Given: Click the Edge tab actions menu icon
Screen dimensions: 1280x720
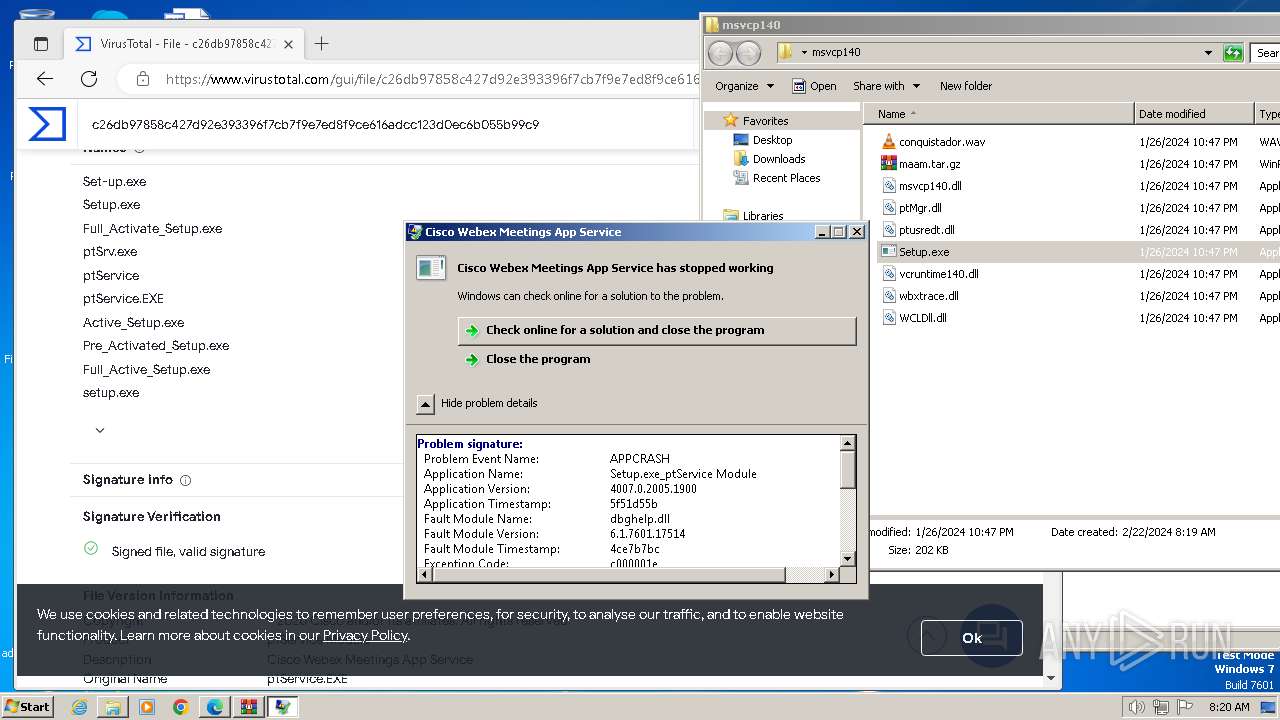Looking at the screenshot, I should (41, 44).
